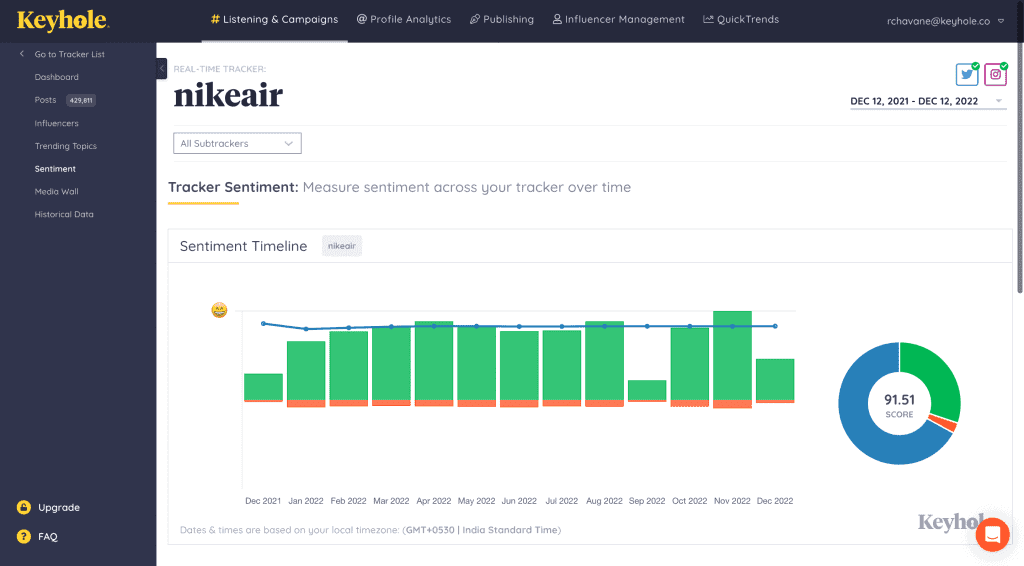Click the Sep 2022 green bar
This screenshot has width=1024, height=566.
647,390
